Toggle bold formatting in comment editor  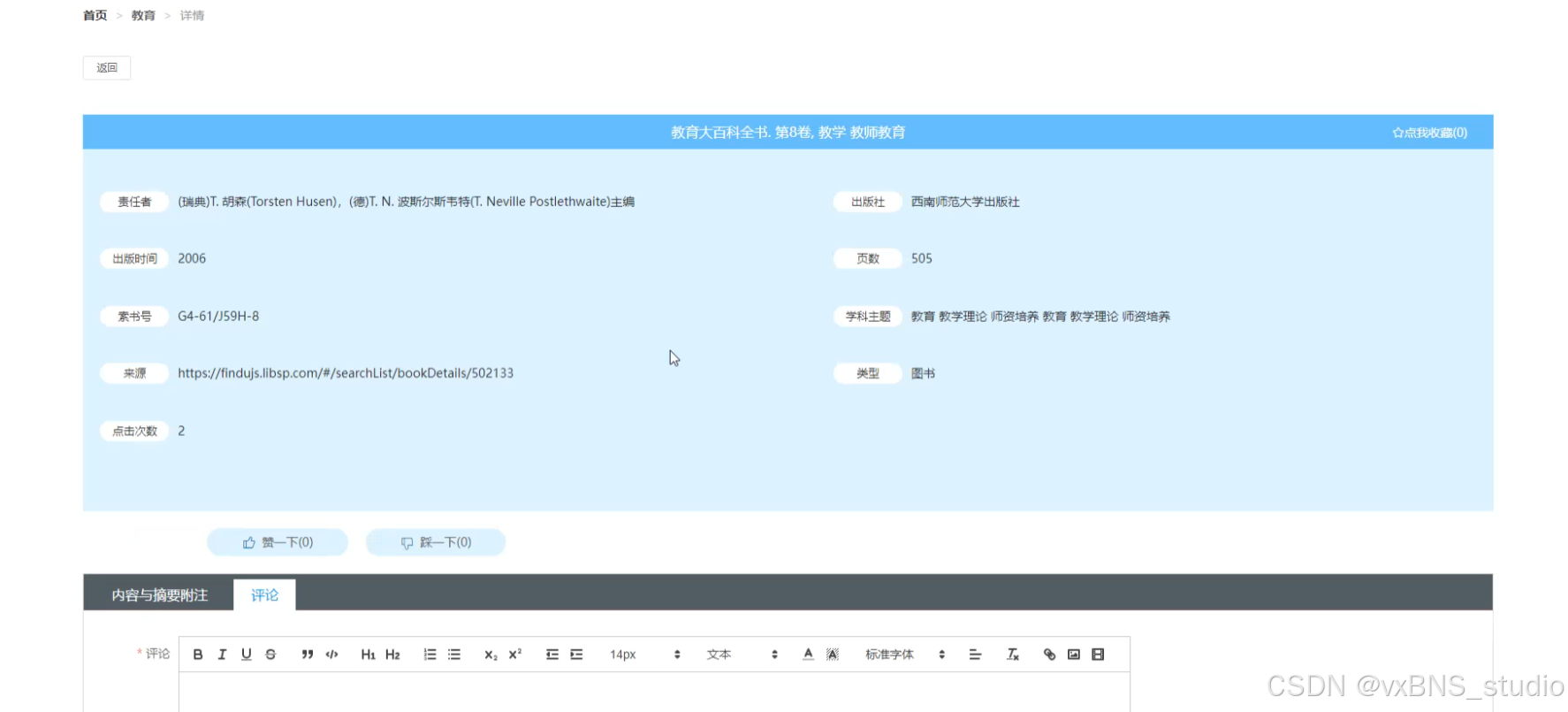coord(198,655)
